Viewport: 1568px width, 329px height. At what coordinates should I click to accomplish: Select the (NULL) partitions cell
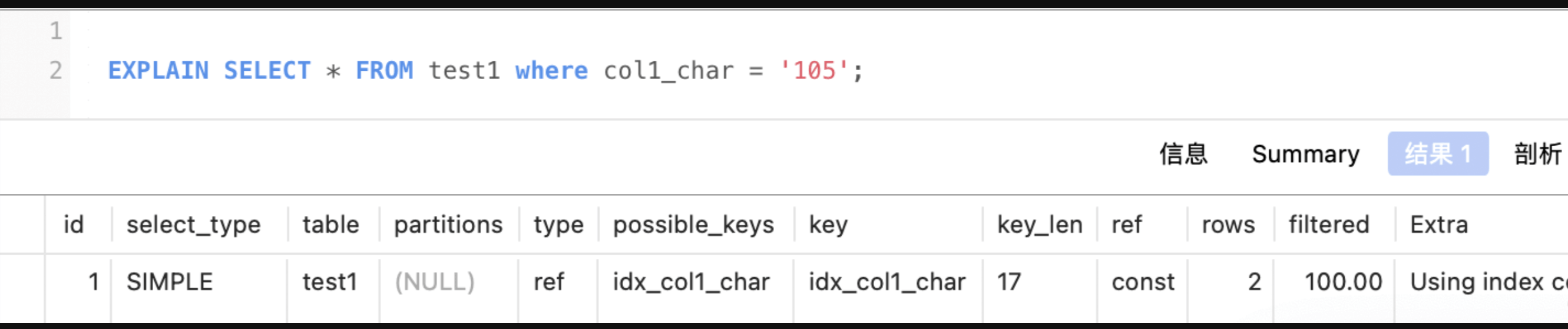click(435, 282)
